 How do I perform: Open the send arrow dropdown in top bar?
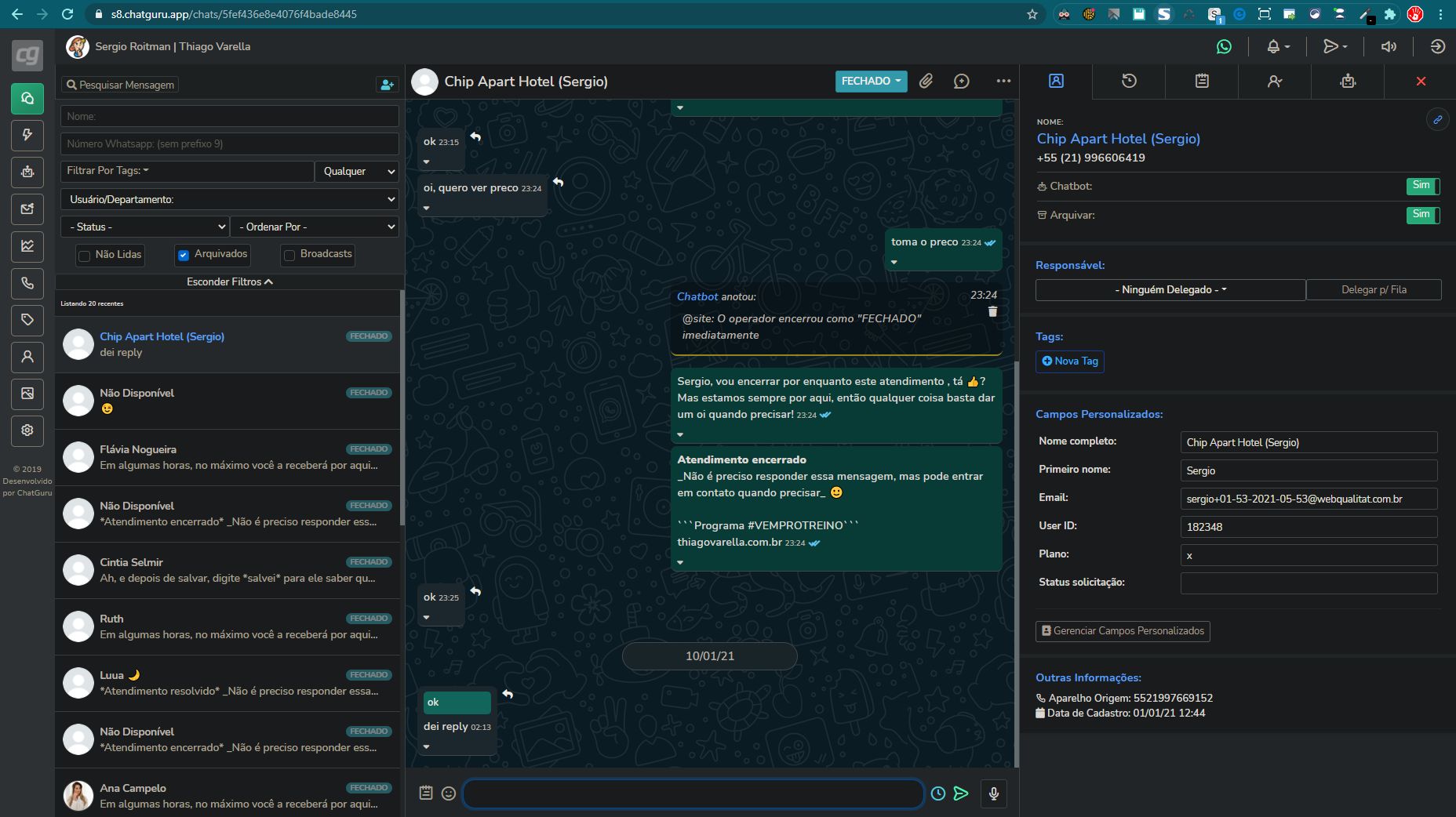tap(1335, 47)
